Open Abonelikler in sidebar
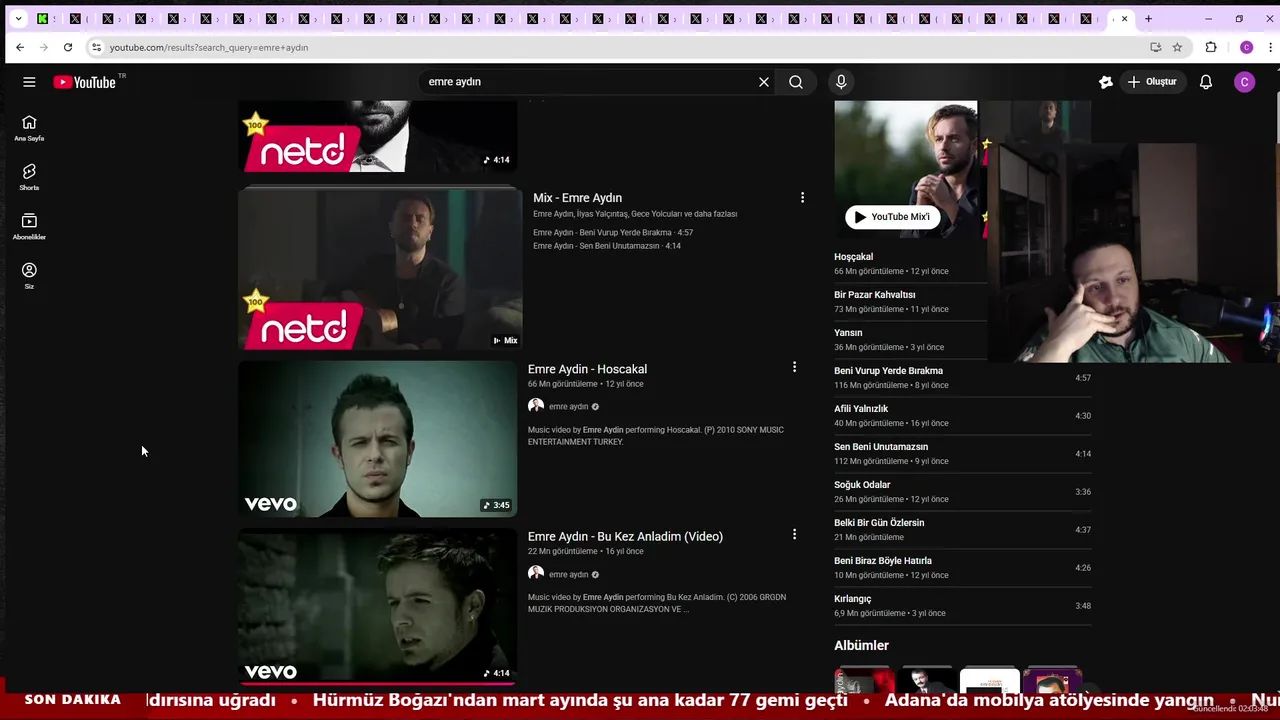1280x720 pixels. 29,227
